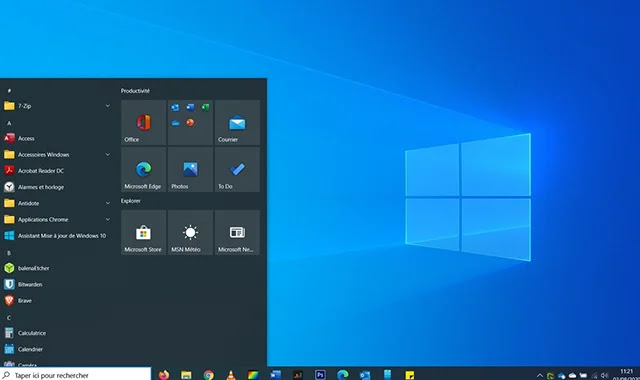The height and width of the screenshot is (380, 640).
Task: Open VLC from the taskbar
Action: 231,375
